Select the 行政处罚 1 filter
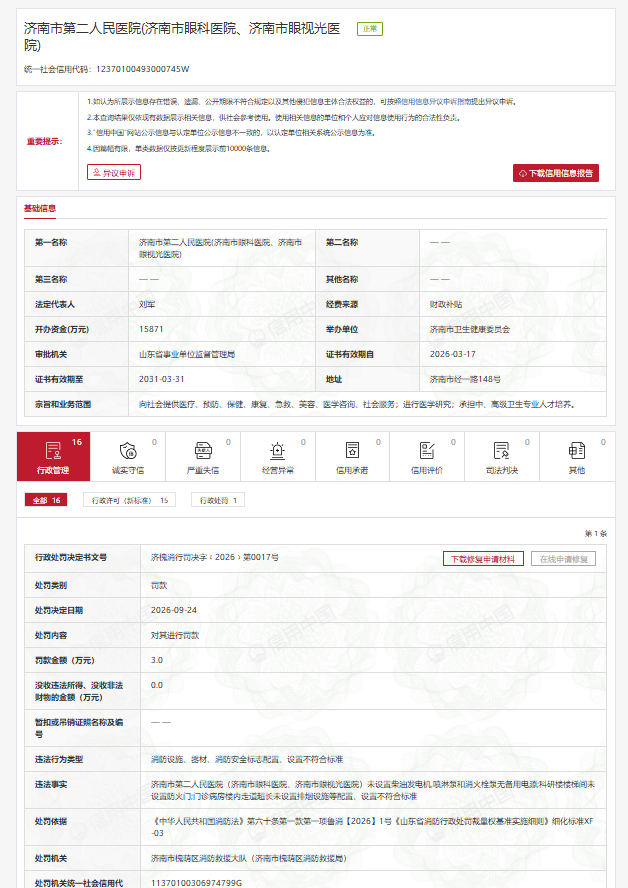 218,500
